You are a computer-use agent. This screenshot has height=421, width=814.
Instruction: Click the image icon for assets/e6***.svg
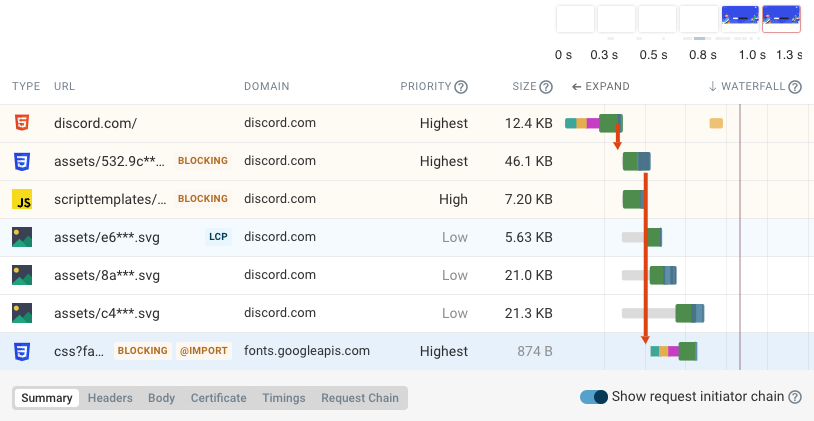coord(22,237)
